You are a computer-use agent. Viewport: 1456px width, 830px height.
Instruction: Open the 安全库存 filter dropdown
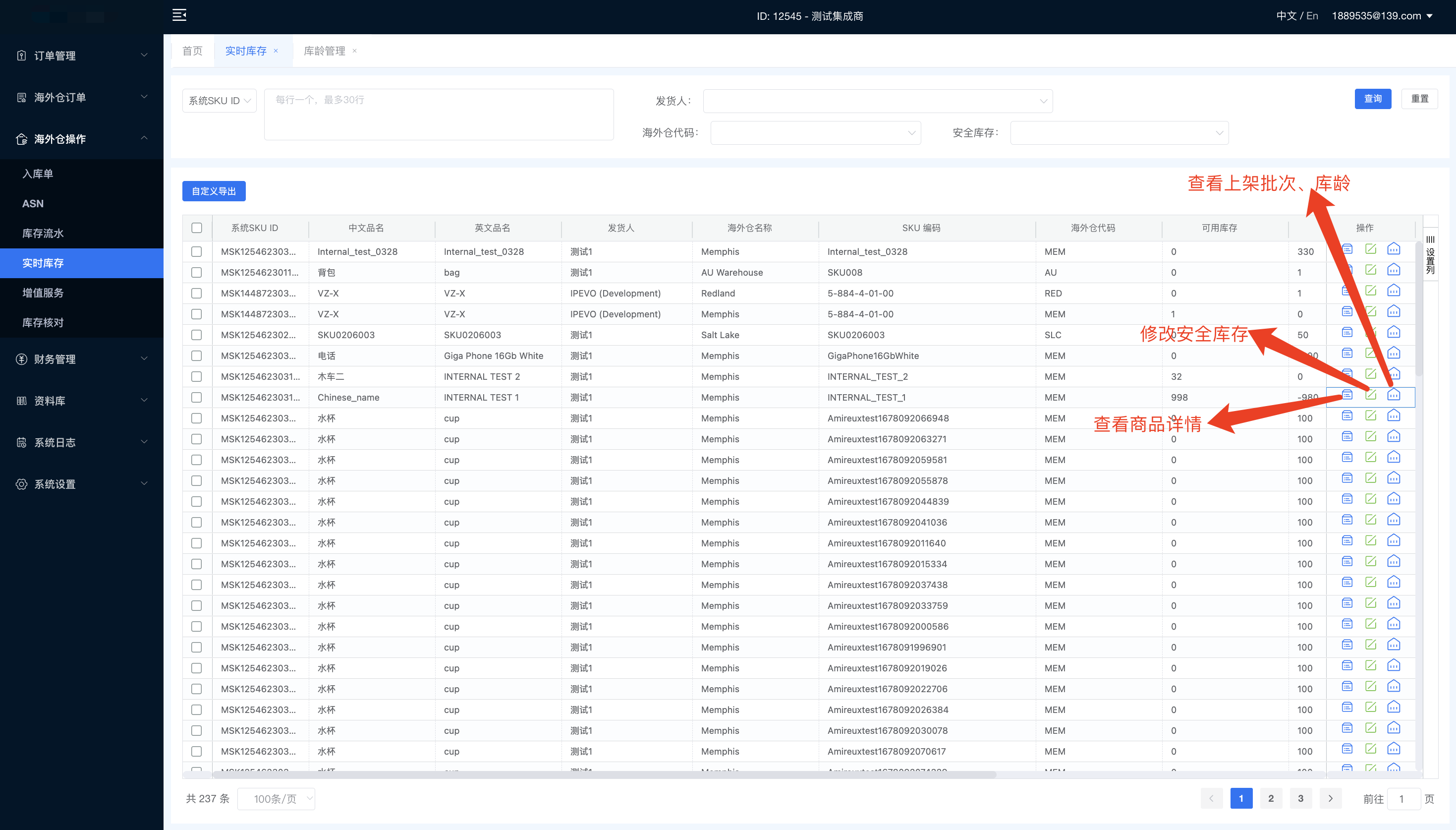click(x=1119, y=133)
